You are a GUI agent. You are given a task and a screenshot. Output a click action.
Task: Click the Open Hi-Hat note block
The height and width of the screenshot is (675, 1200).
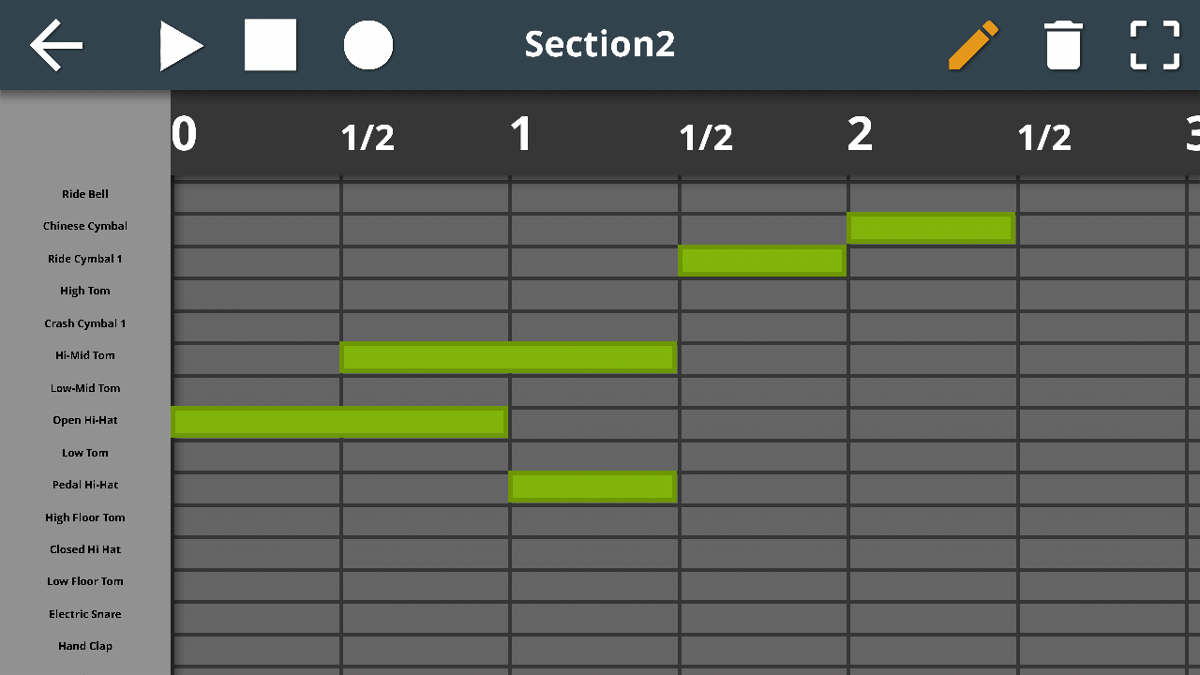(x=340, y=421)
